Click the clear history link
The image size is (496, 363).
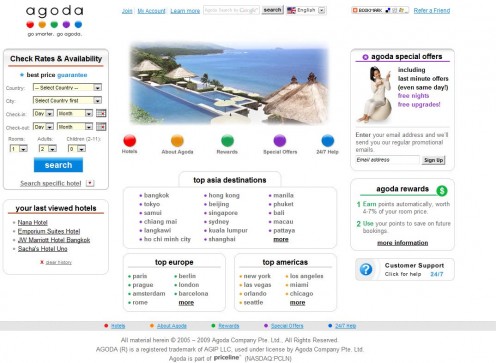click(x=59, y=262)
